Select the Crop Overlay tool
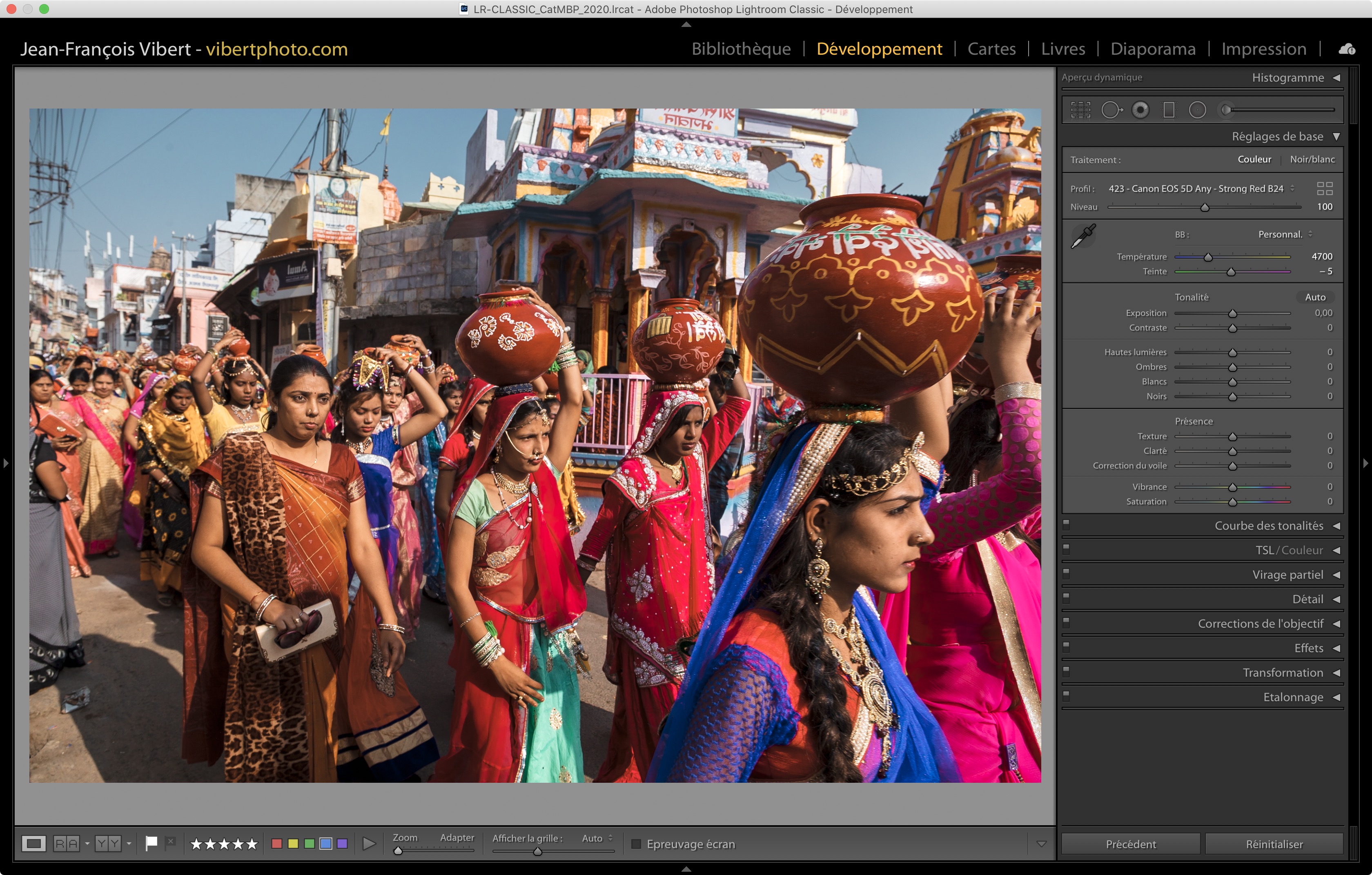The image size is (1372, 875). tap(1080, 110)
